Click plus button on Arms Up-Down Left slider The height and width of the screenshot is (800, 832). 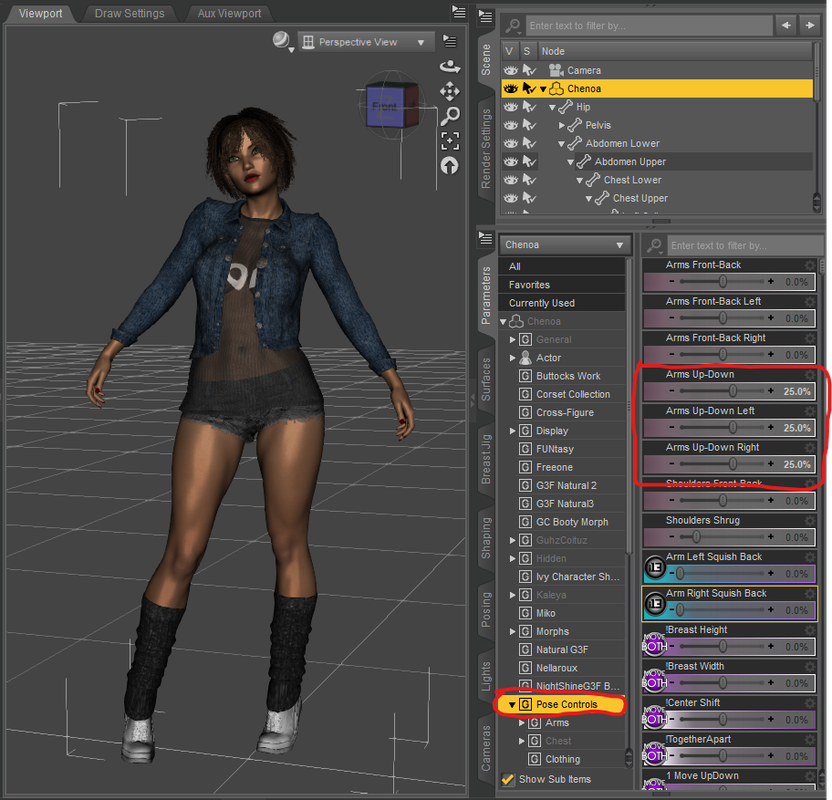771,428
